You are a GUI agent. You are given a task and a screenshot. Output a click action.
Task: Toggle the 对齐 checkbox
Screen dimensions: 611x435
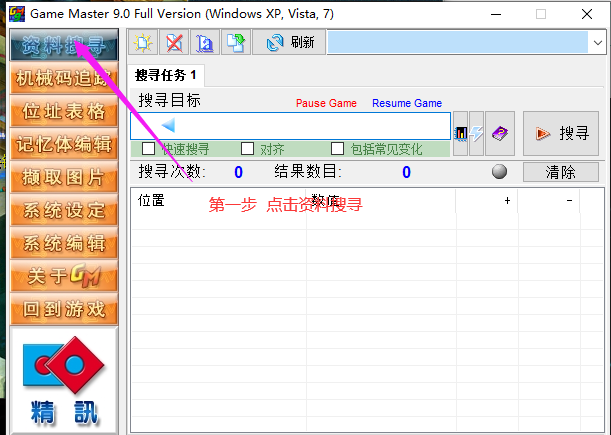click(x=247, y=149)
